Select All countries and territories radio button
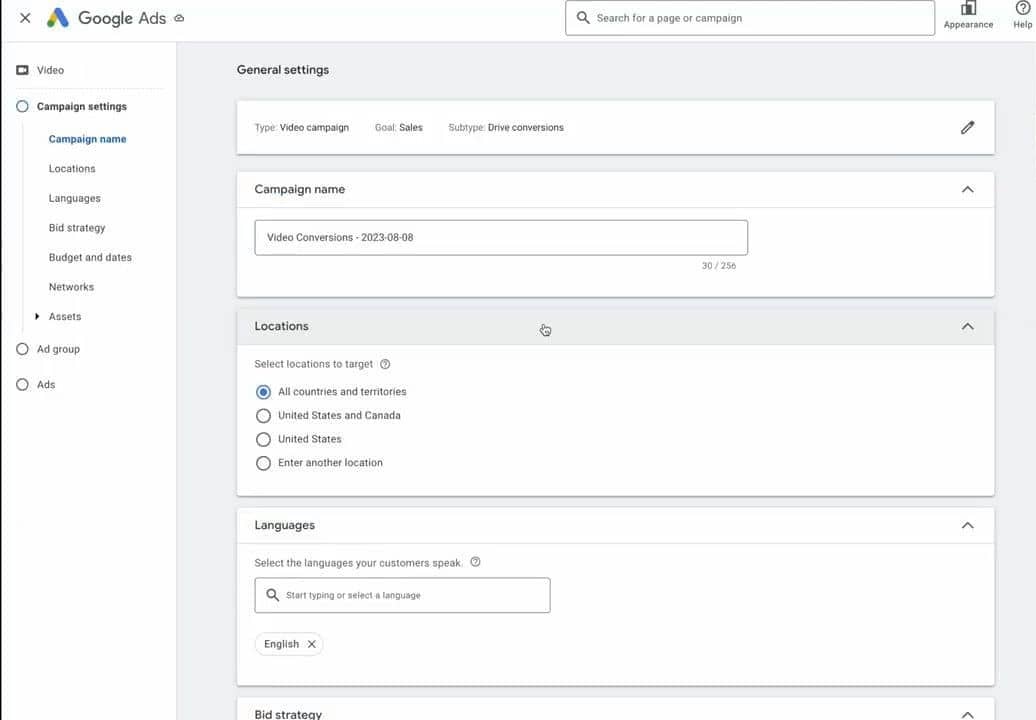Screen dimensions: 1036x720 [x=263, y=392]
